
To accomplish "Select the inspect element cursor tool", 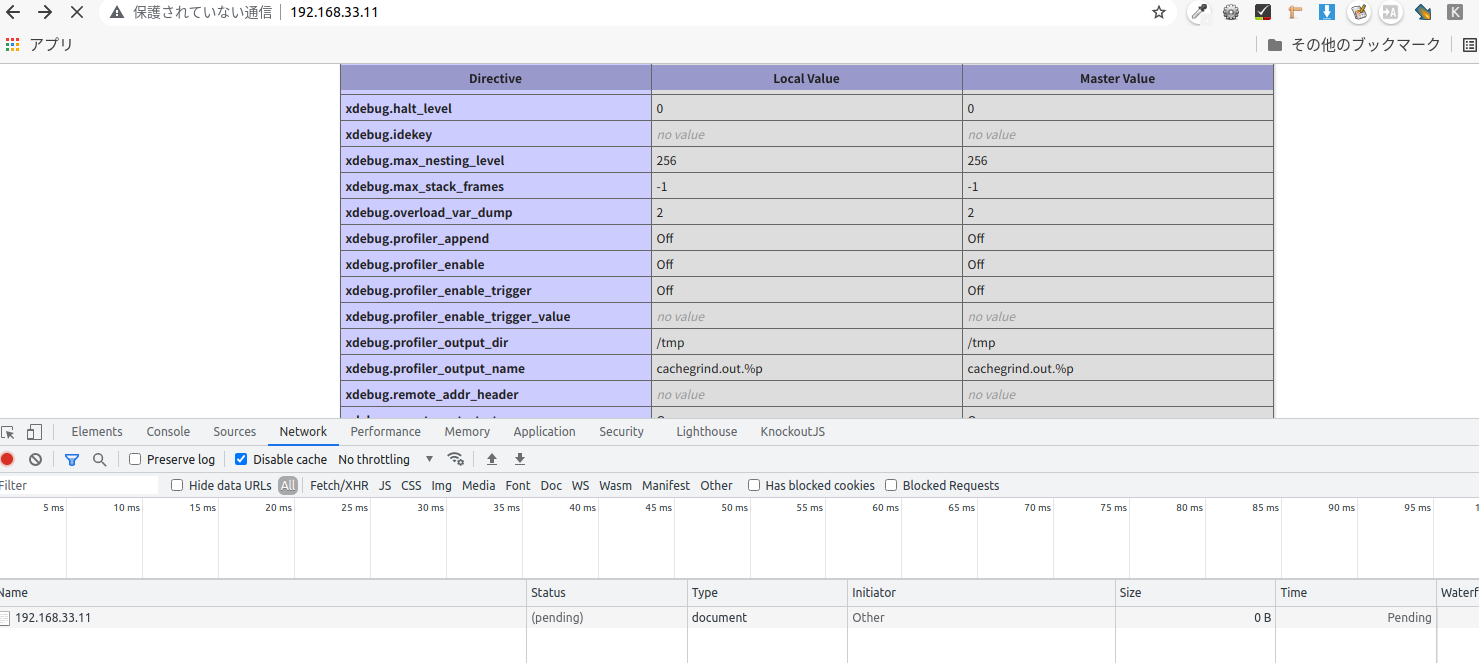I will [10, 431].
